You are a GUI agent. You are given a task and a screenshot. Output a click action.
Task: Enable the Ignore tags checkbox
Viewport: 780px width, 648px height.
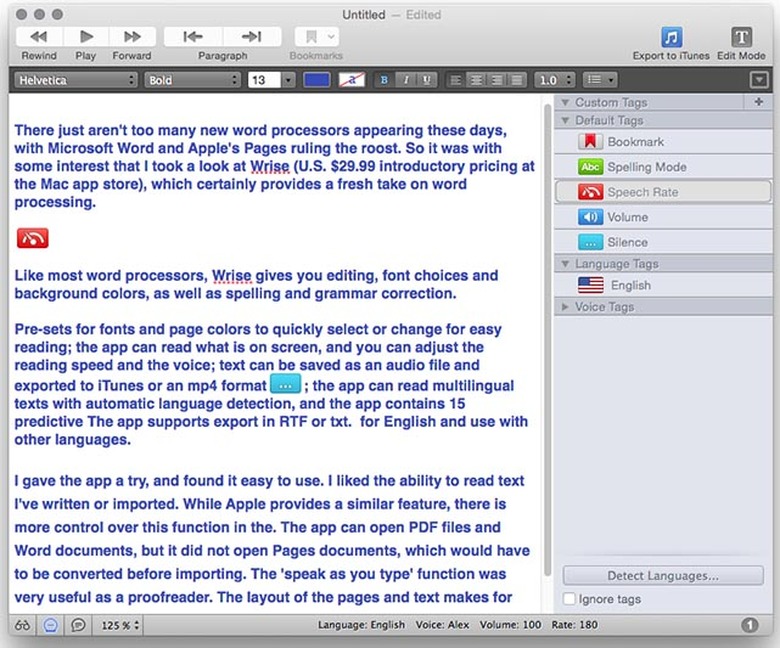point(570,599)
